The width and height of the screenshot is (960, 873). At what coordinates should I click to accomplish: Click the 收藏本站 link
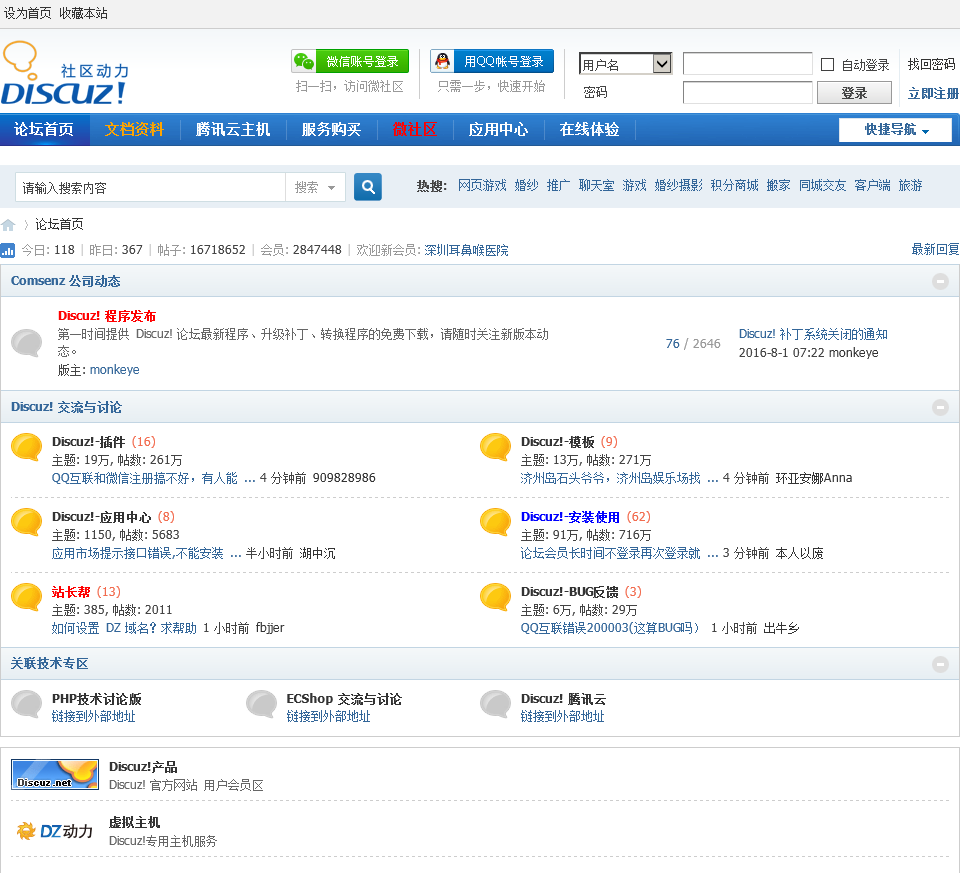(x=83, y=13)
